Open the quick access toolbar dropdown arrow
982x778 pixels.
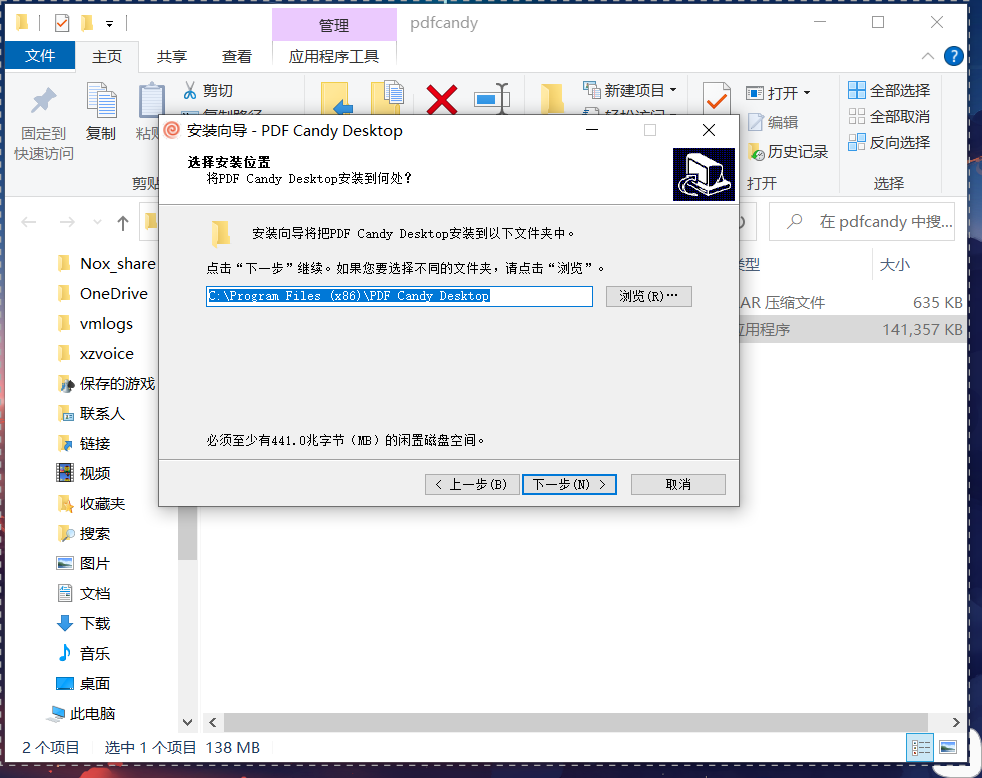pos(110,24)
